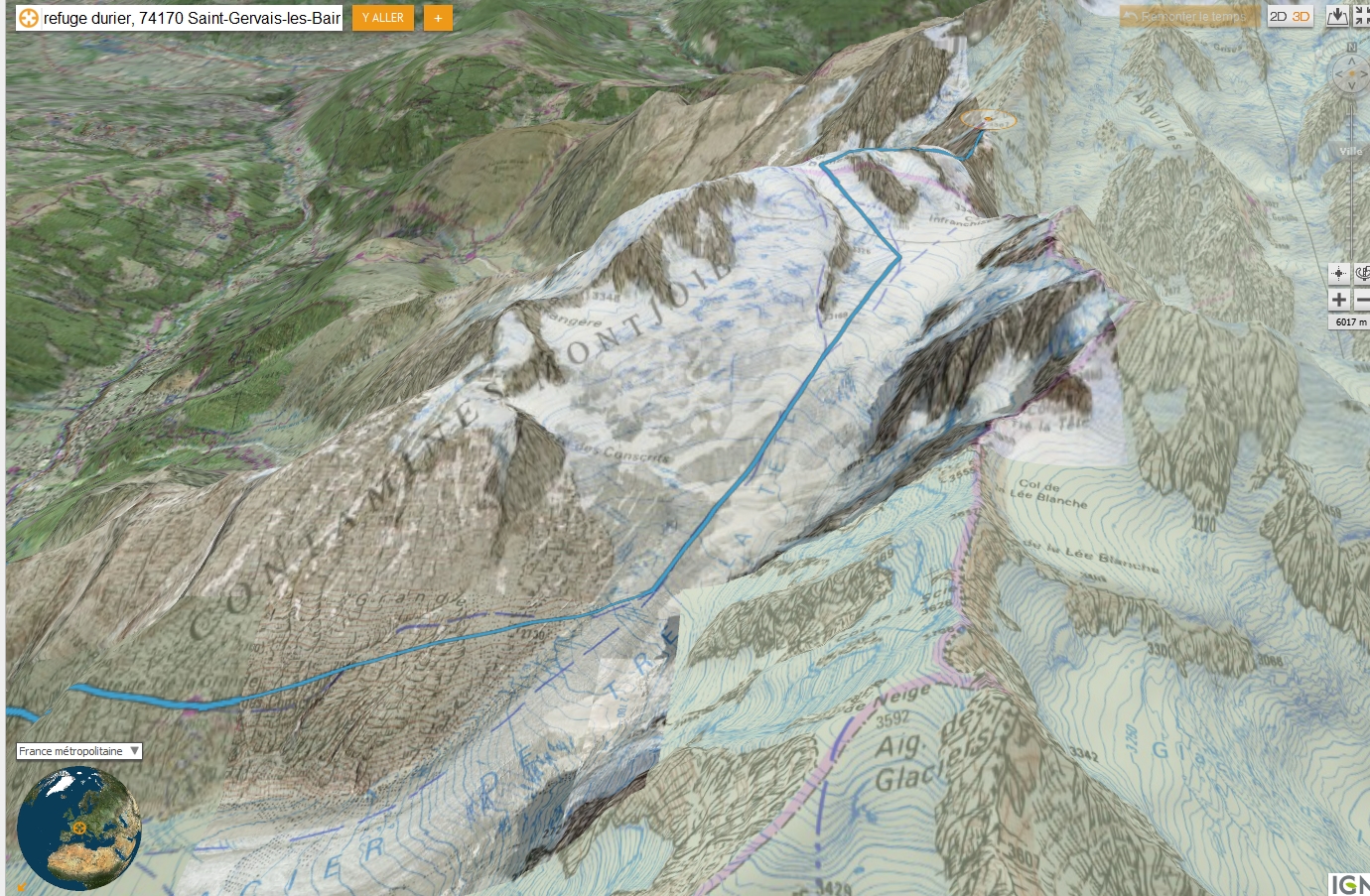
Task: Click the 6017 m altitude indicator
Action: tap(1349, 321)
